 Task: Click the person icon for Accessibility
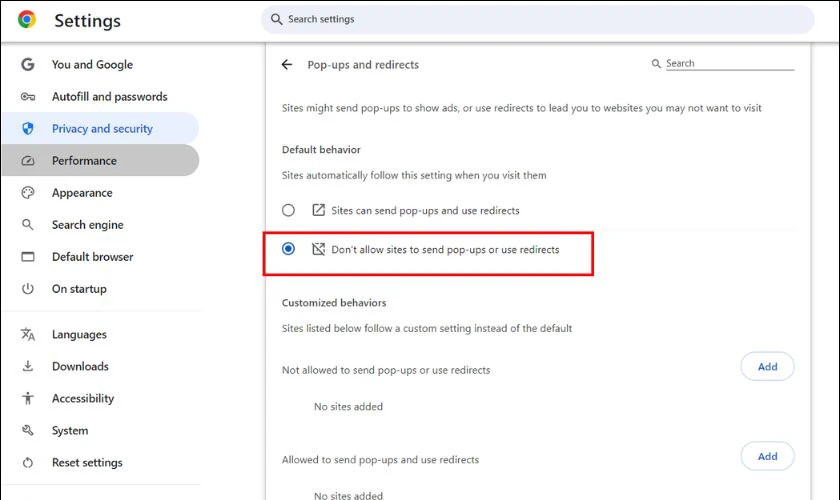coord(28,398)
